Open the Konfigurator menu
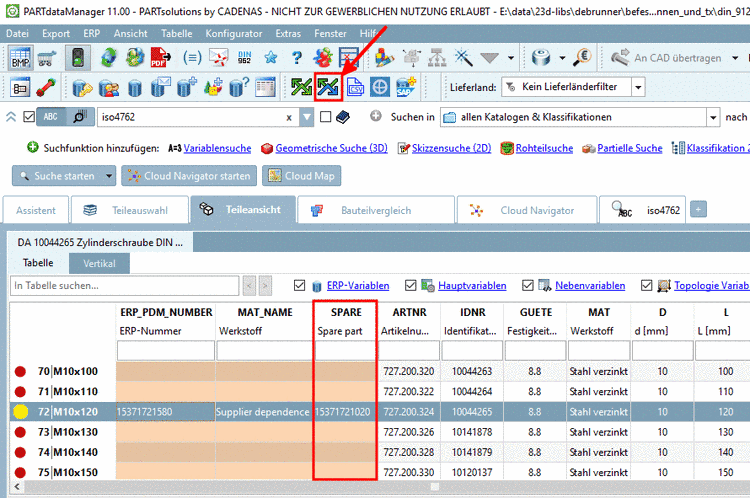This screenshot has height=498, width=750. coord(233,33)
